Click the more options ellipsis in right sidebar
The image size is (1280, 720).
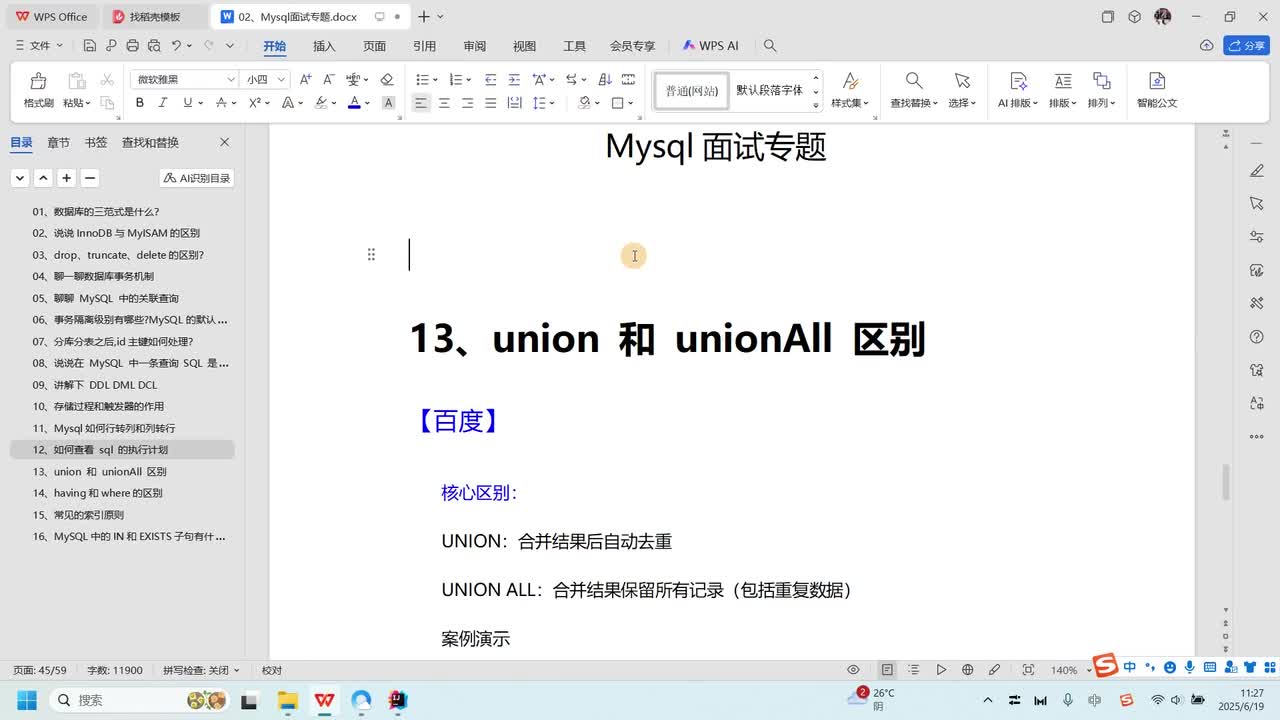click(x=1257, y=437)
